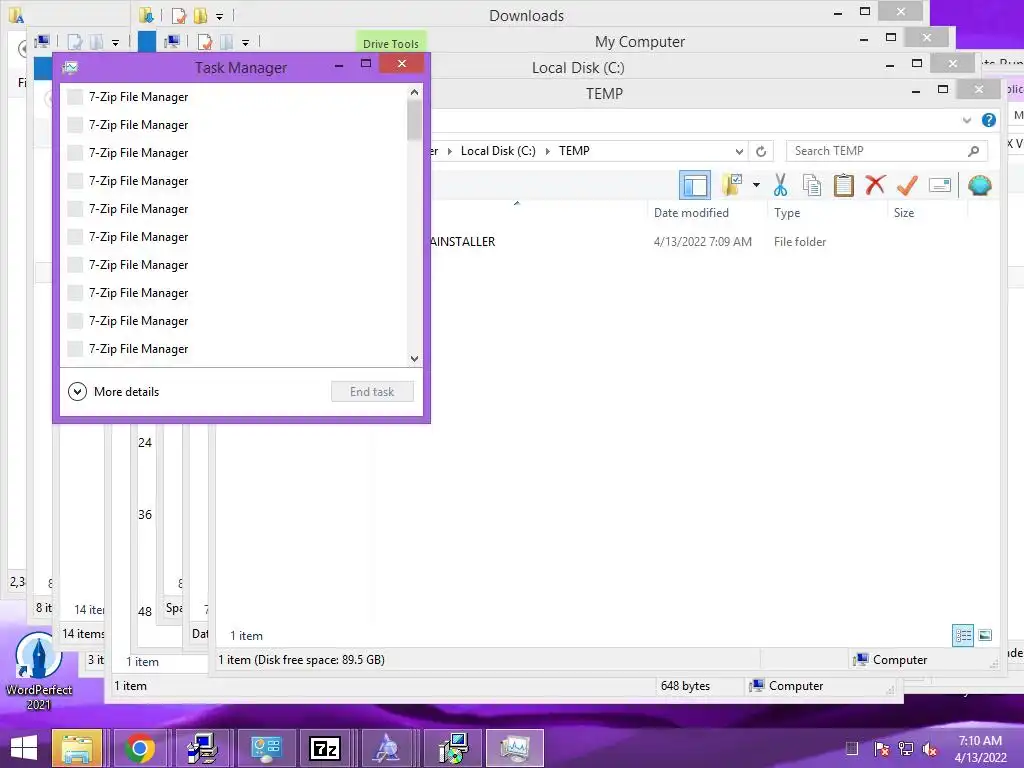1024x768 pixels.
Task: Expand the ribbon chevron beside Help
Action: [967, 120]
